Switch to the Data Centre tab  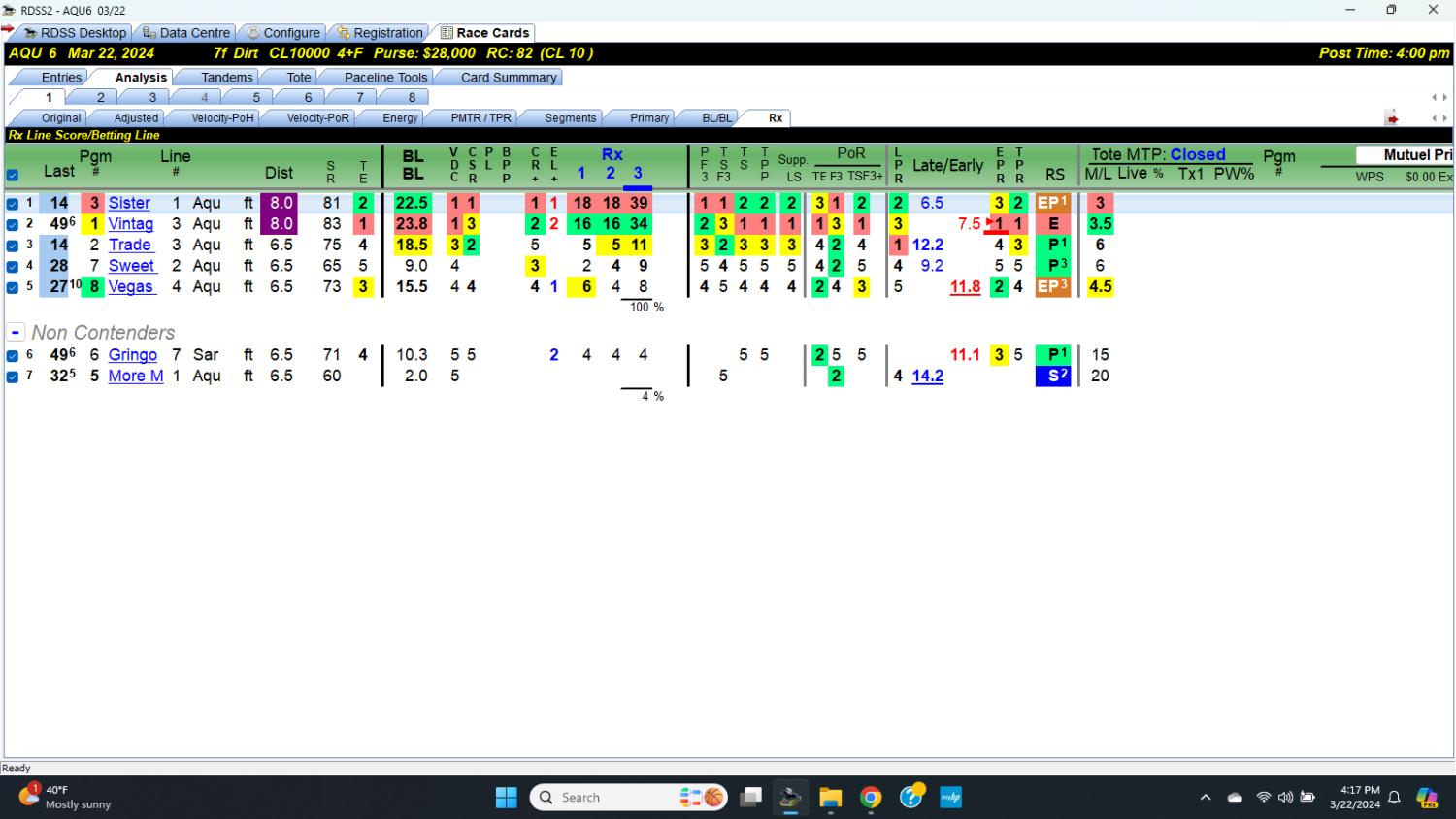[x=185, y=33]
